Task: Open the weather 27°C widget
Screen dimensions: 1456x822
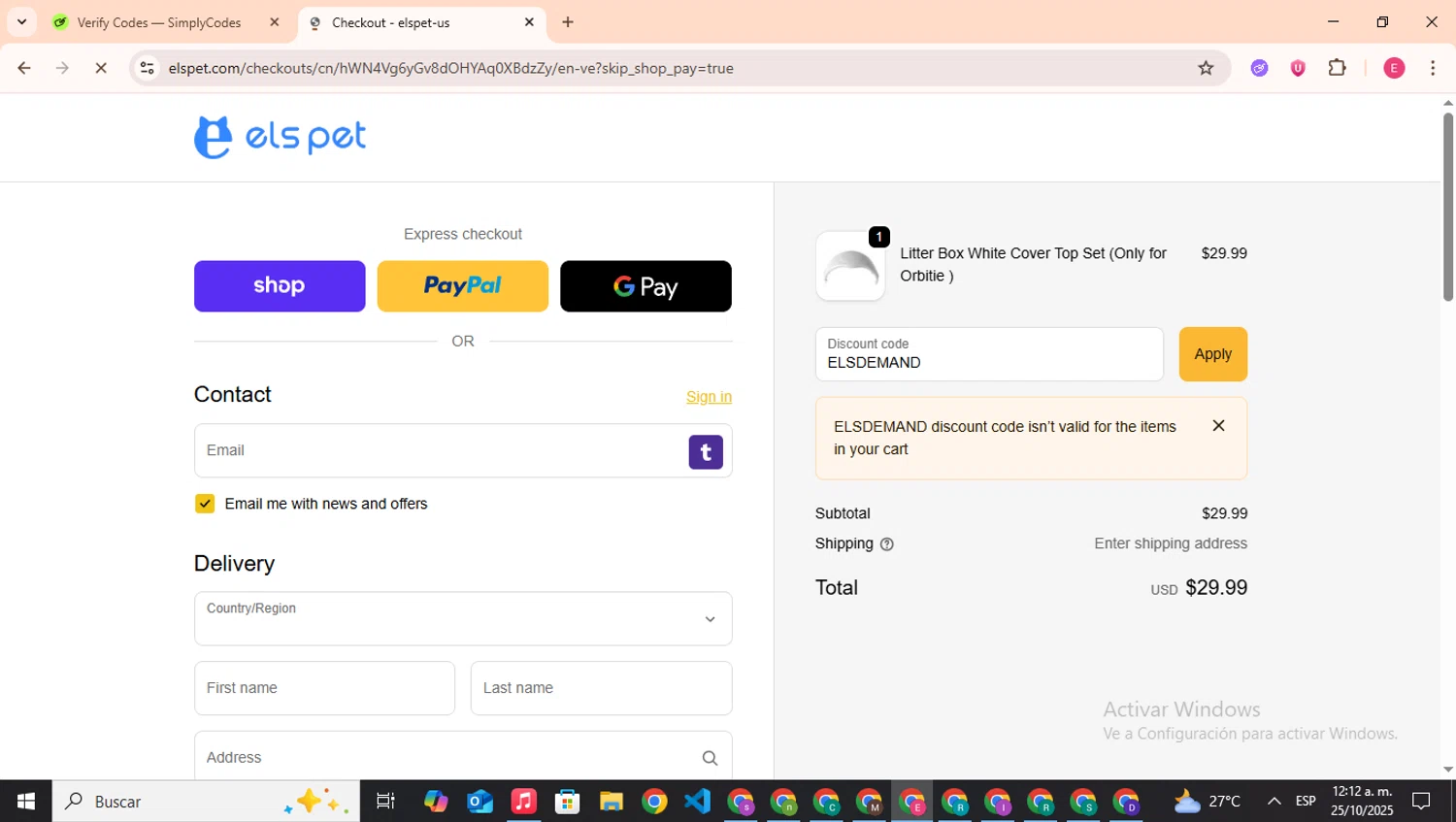Action: (1207, 802)
